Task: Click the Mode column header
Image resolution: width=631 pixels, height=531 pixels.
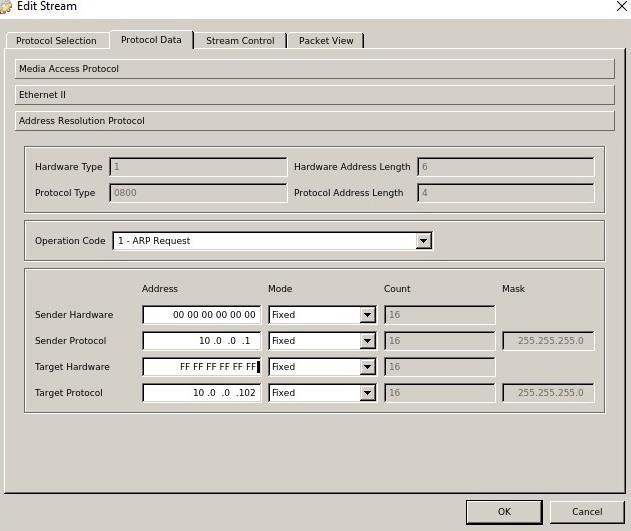Action: point(280,289)
